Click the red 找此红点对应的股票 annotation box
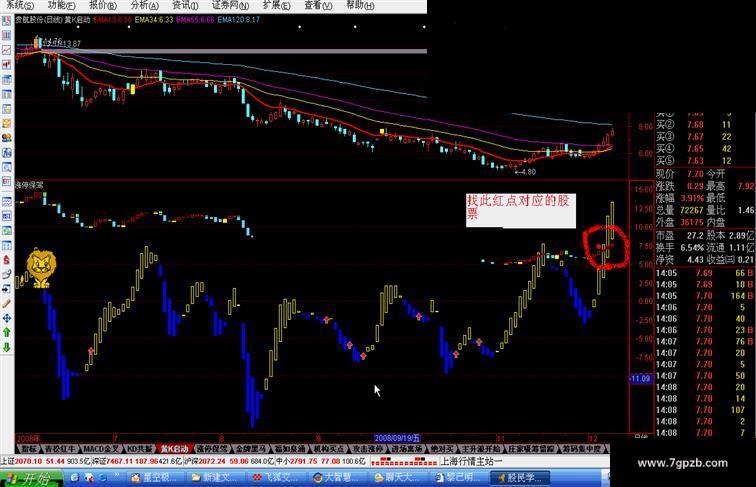This screenshot has height=487, width=756. coord(521,210)
